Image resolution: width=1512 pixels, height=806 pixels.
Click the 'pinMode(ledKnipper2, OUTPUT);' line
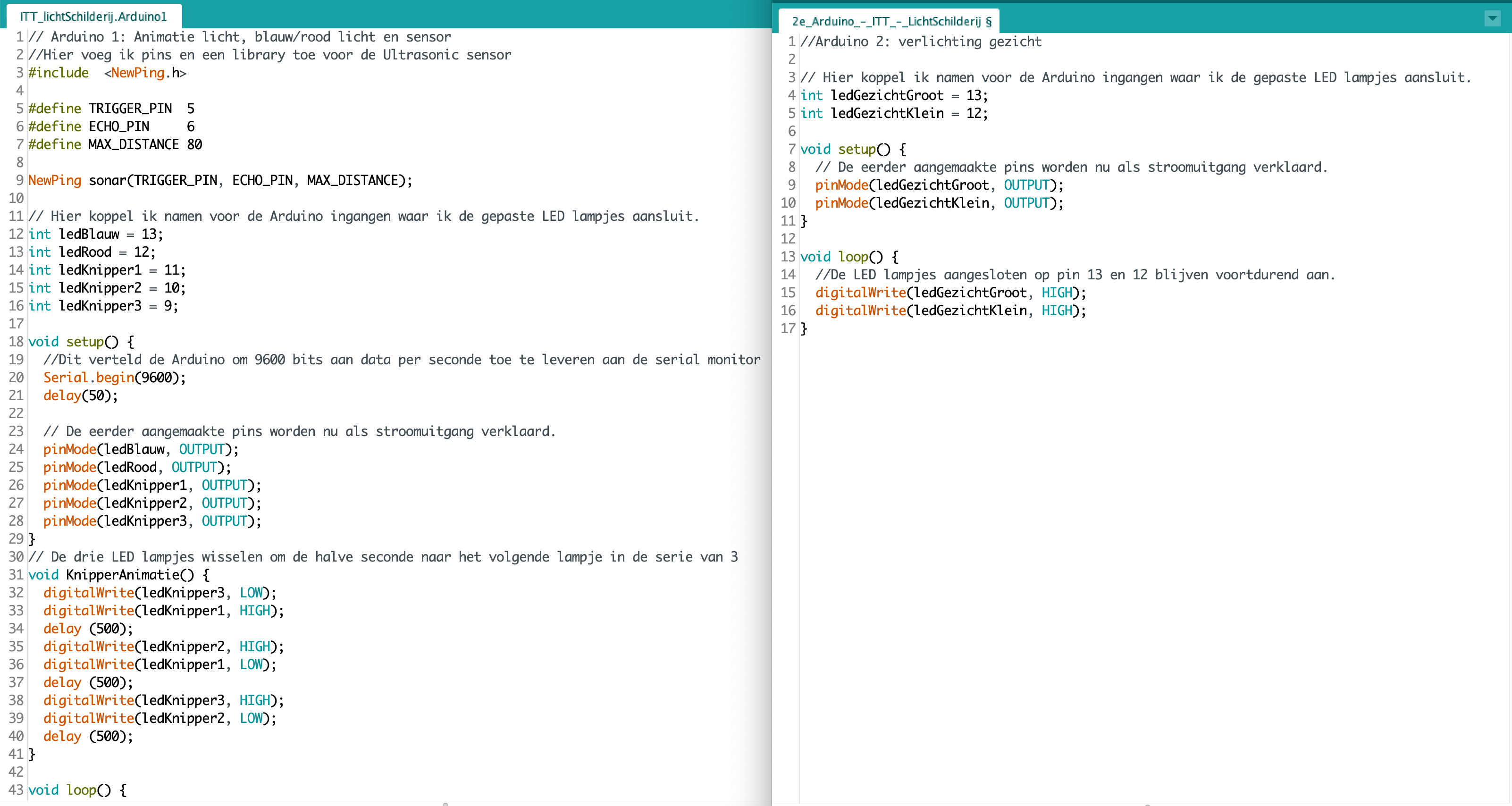click(152, 503)
